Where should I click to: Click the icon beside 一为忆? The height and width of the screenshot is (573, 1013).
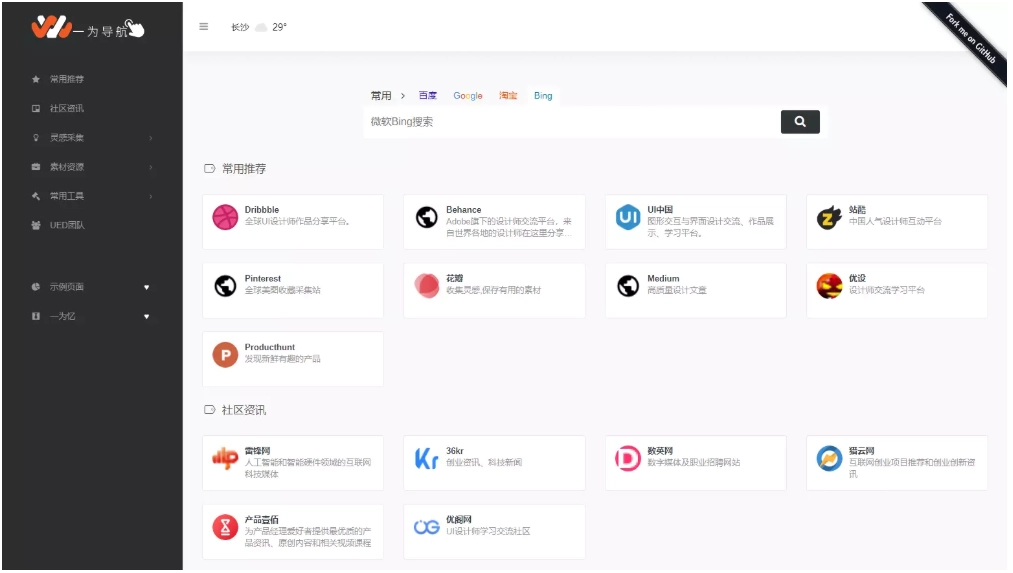click(x=36, y=316)
